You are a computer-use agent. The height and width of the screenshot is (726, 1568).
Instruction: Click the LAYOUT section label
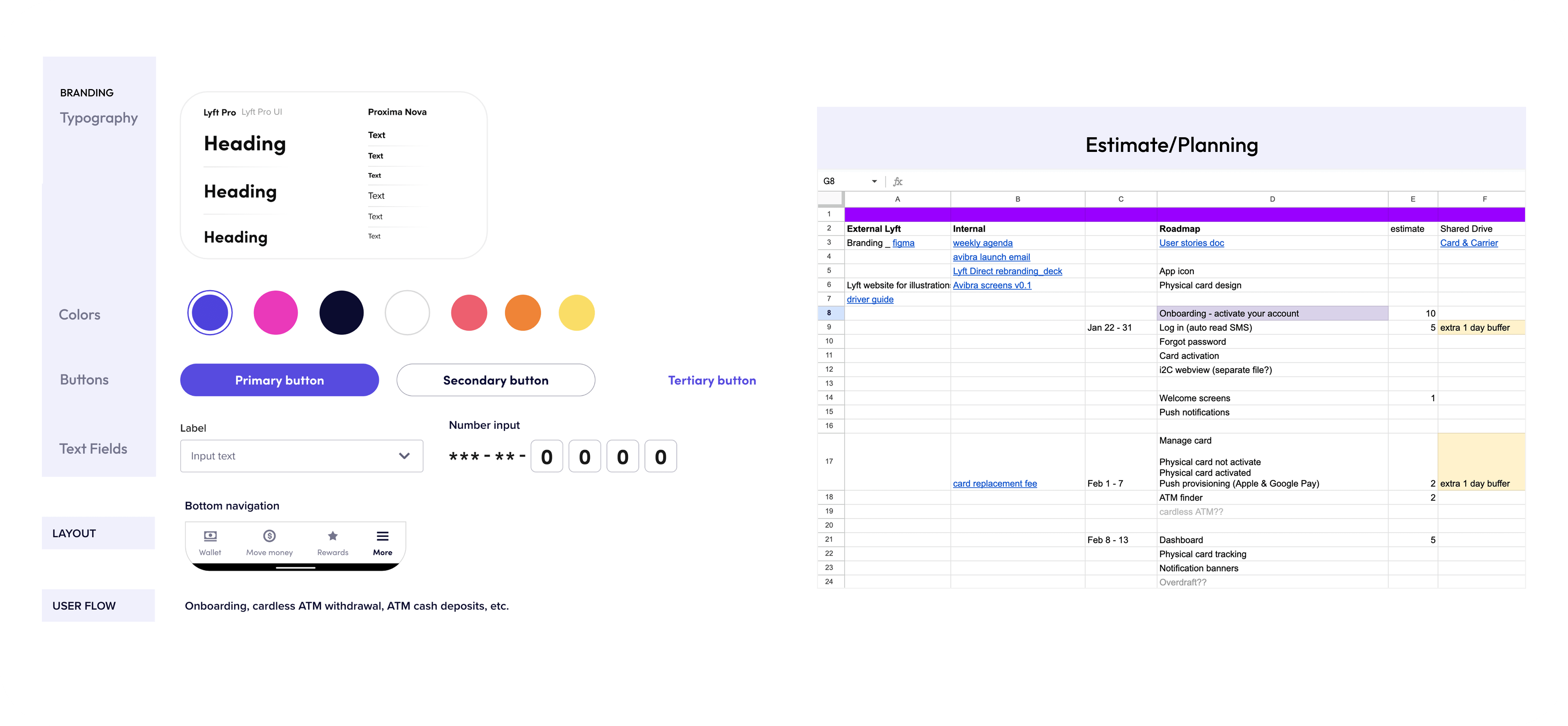tap(74, 534)
